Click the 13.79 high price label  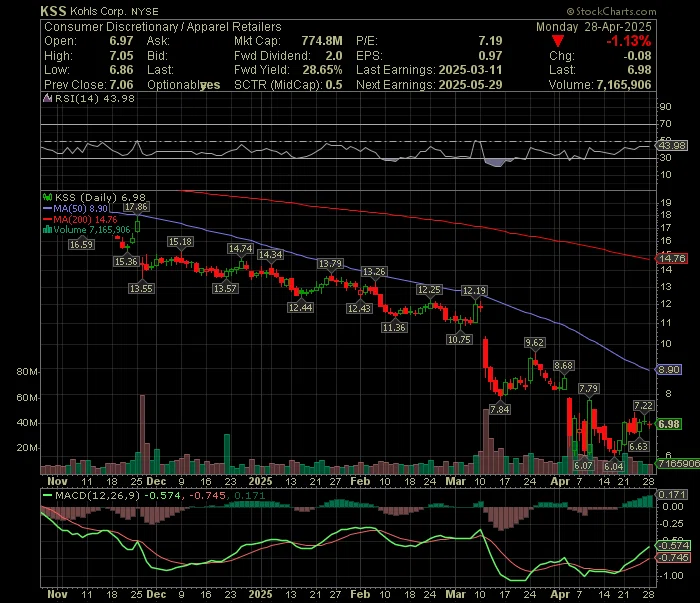point(330,264)
